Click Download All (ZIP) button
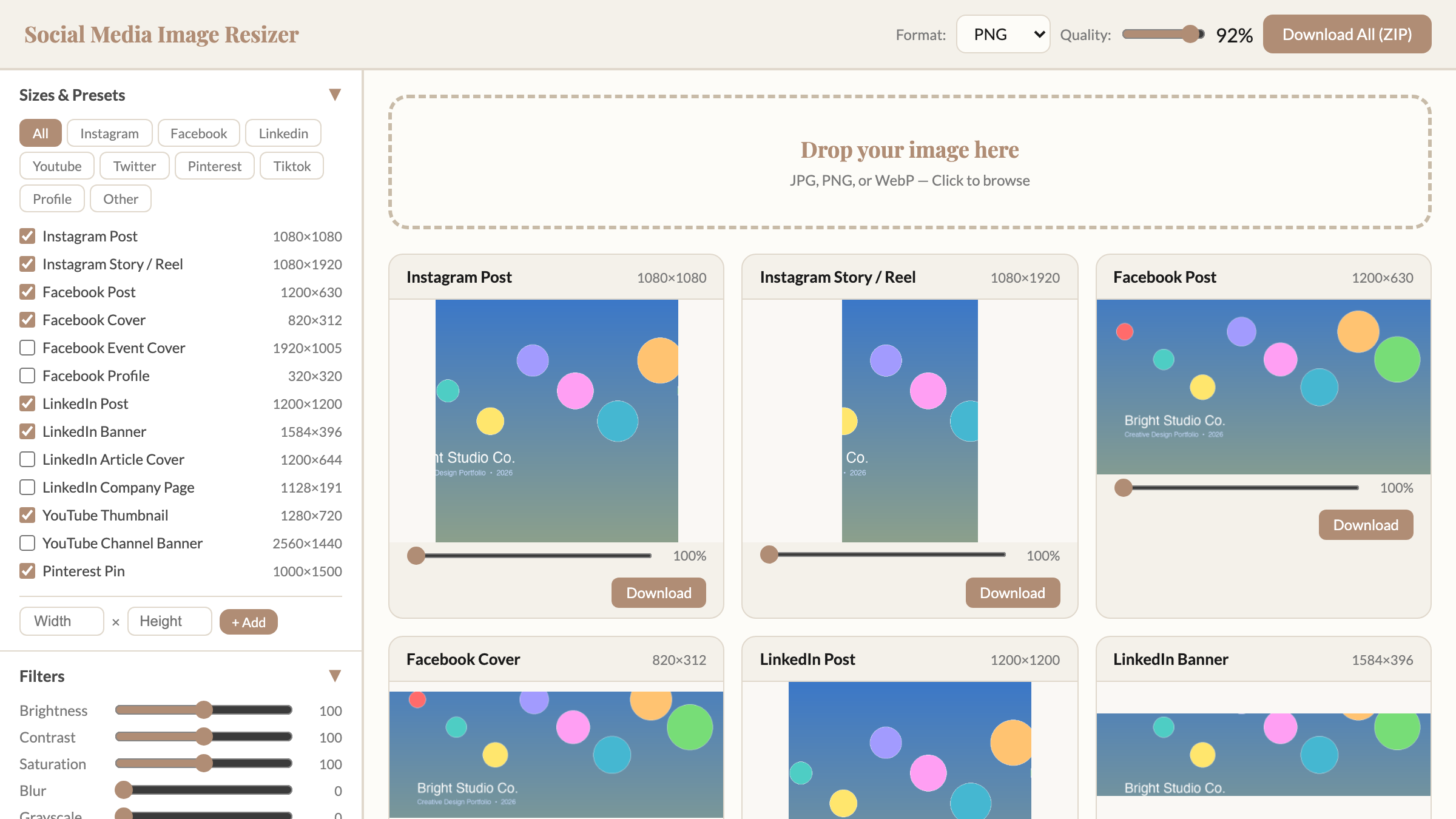The width and height of the screenshot is (1456, 819). pos(1347,35)
